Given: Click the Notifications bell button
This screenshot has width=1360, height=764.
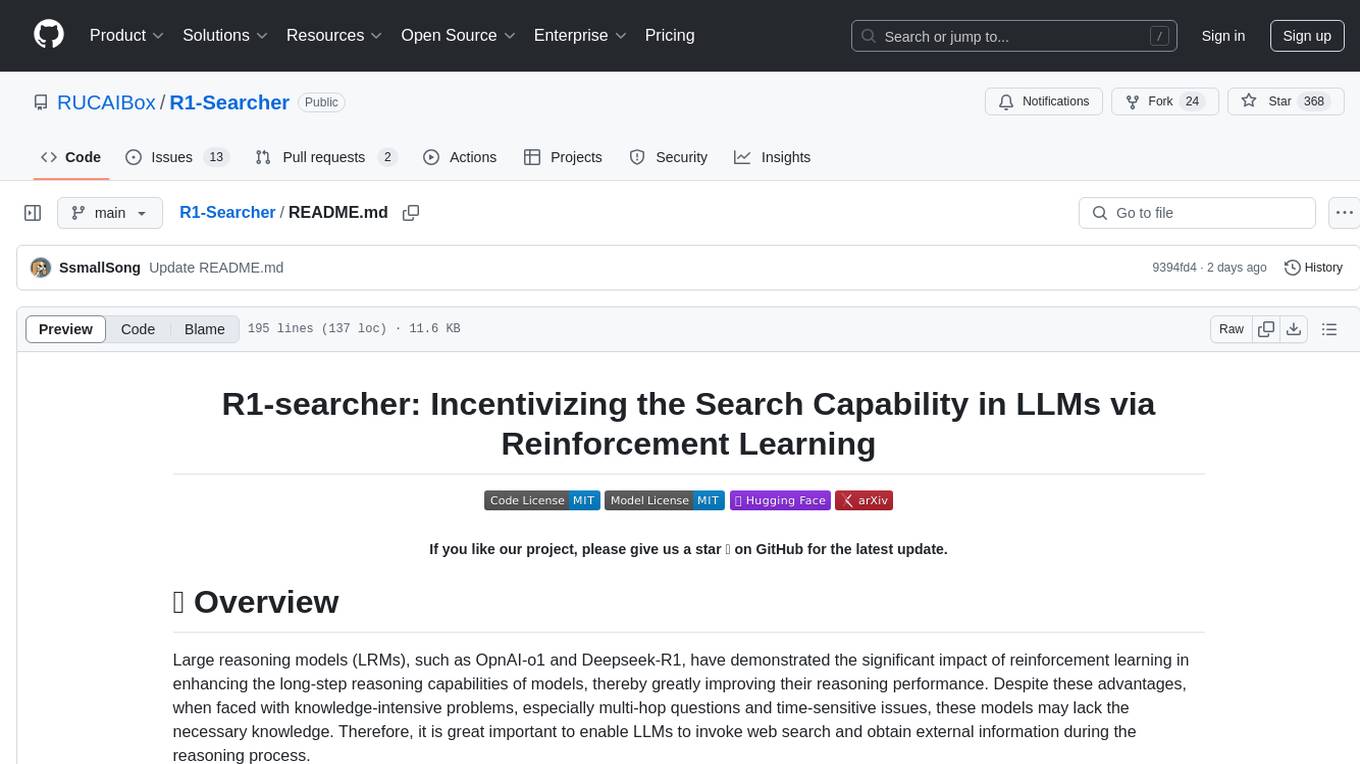Looking at the screenshot, I should tap(1044, 102).
